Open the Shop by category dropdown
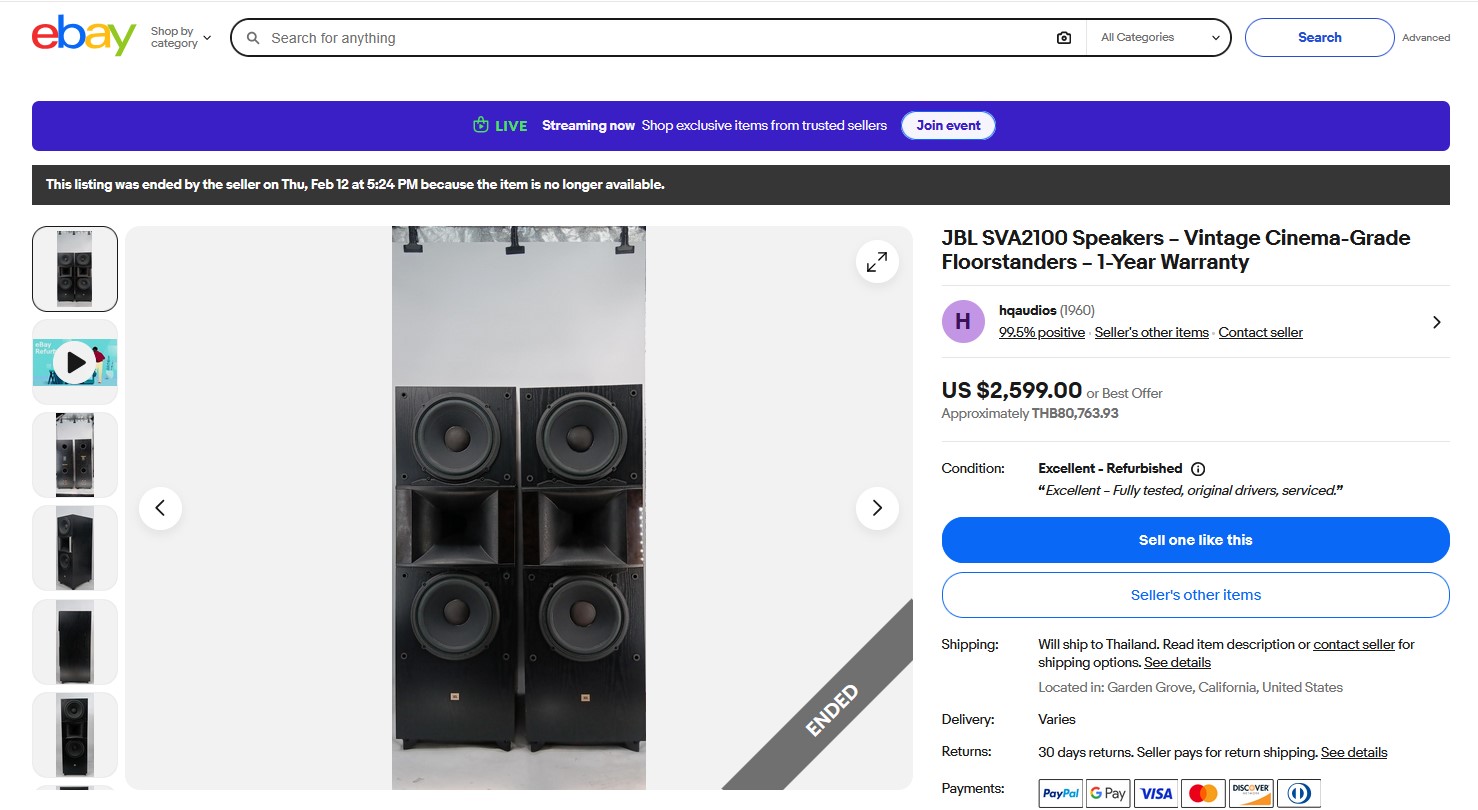 181,38
